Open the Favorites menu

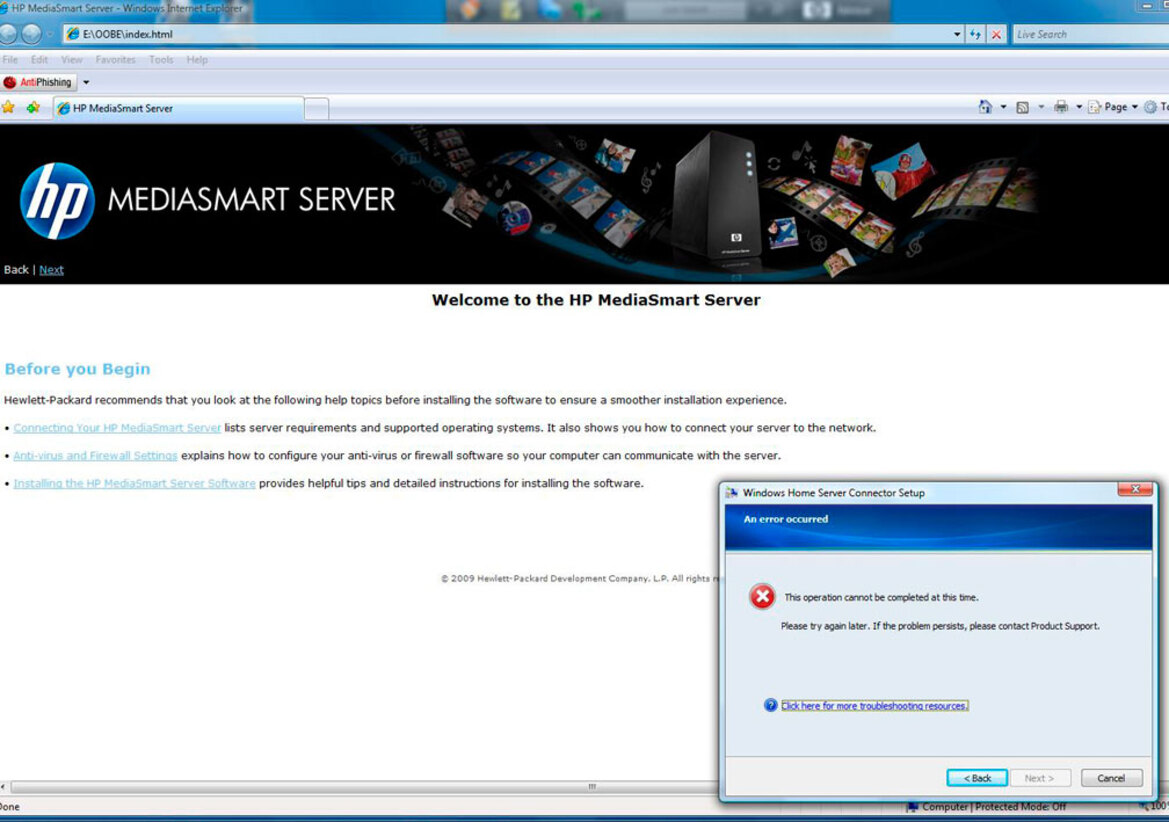tap(116, 60)
